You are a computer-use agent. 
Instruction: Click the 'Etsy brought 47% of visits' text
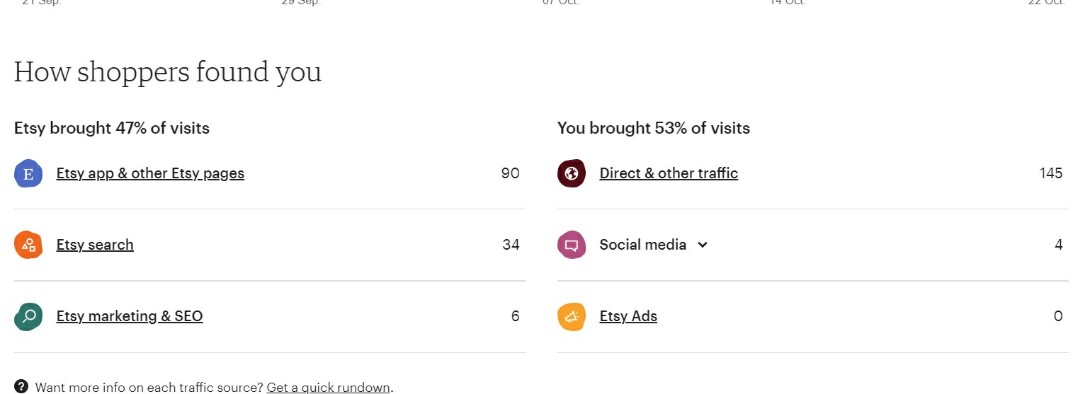pyautogui.click(x=112, y=128)
